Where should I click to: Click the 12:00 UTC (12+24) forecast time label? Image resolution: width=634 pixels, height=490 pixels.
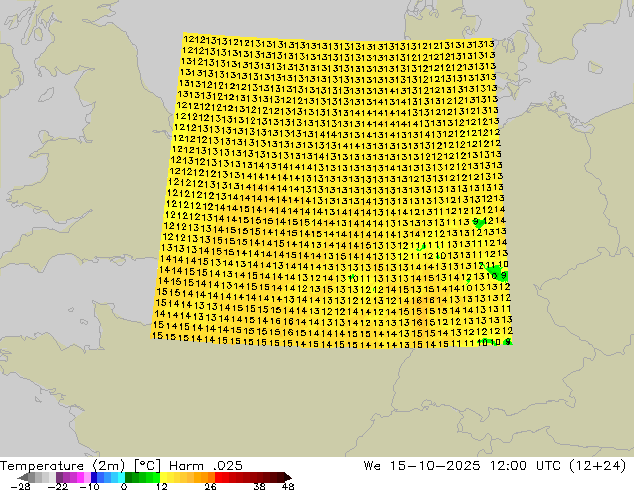coord(558,466)
